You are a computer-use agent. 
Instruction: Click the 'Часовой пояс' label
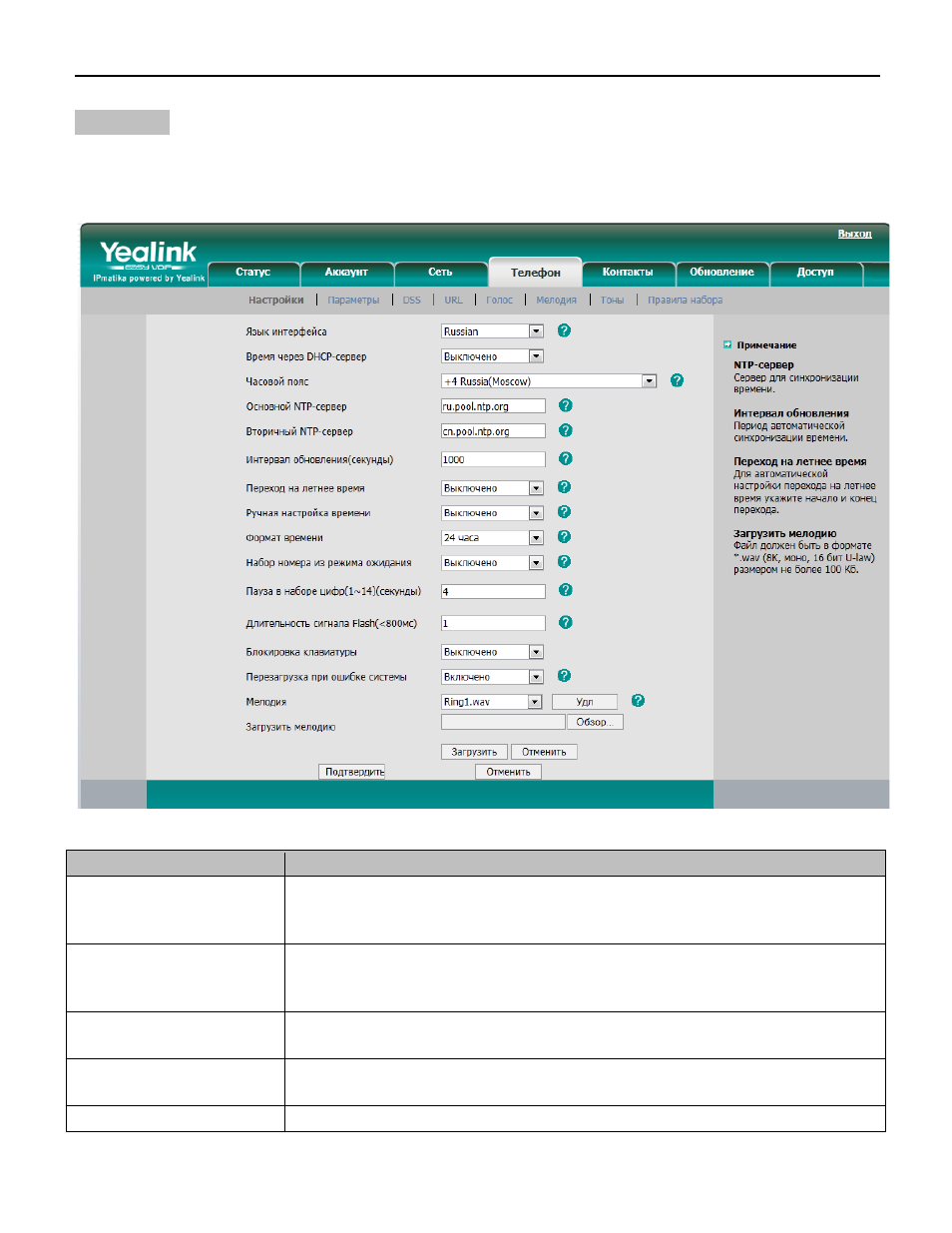(x=277, y=381)
